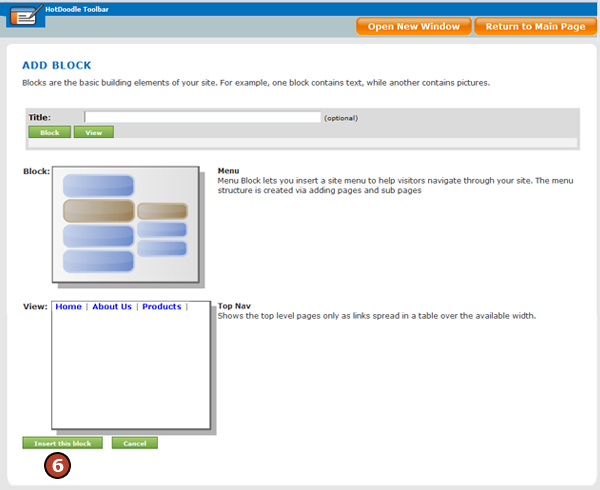Select the ADD BLOCK heading
This screenshot has width=600, height=490.
pyautogui.click(x=57, y=65)
